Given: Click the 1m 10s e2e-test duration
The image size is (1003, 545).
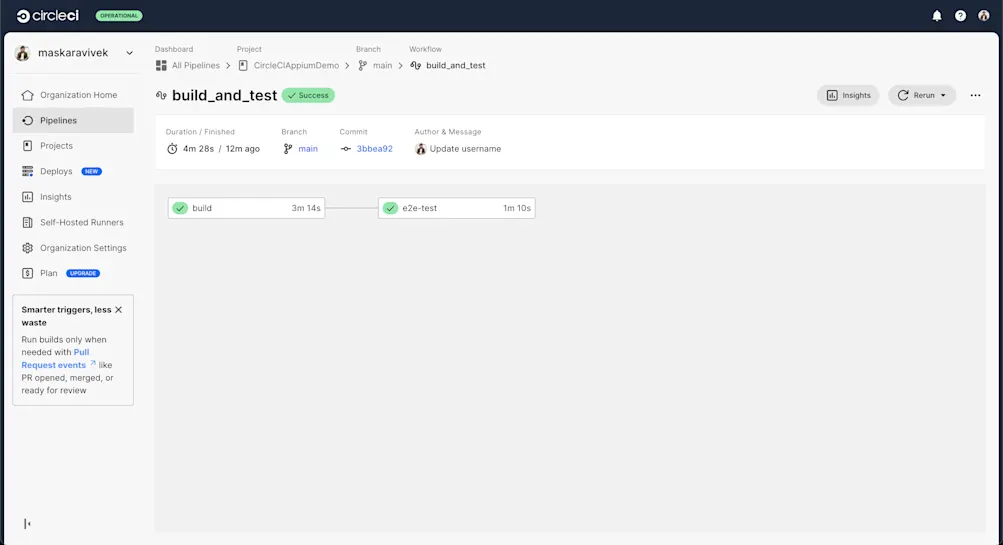Looking at the screenshot, I should click(517, 208).
